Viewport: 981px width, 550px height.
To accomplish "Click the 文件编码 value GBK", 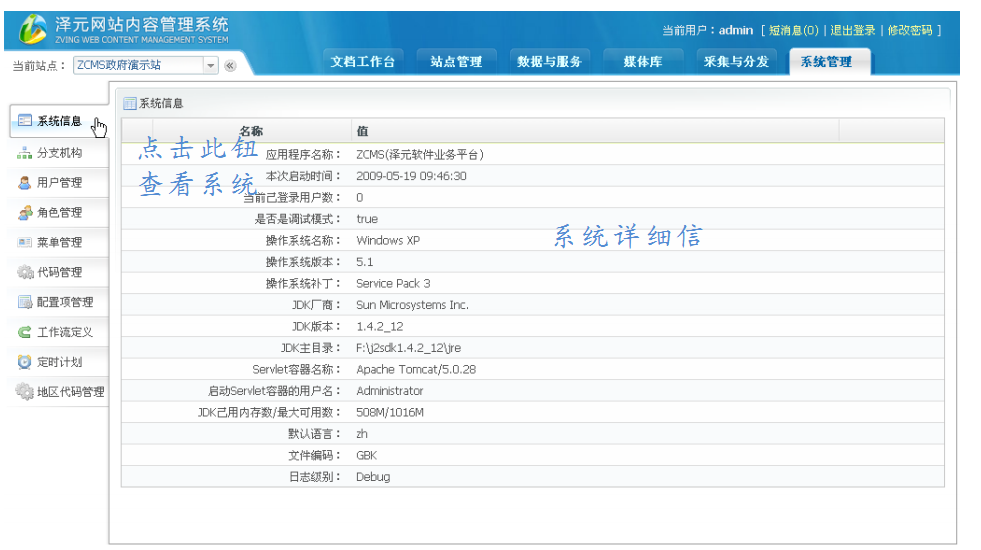I will point(366,456).
